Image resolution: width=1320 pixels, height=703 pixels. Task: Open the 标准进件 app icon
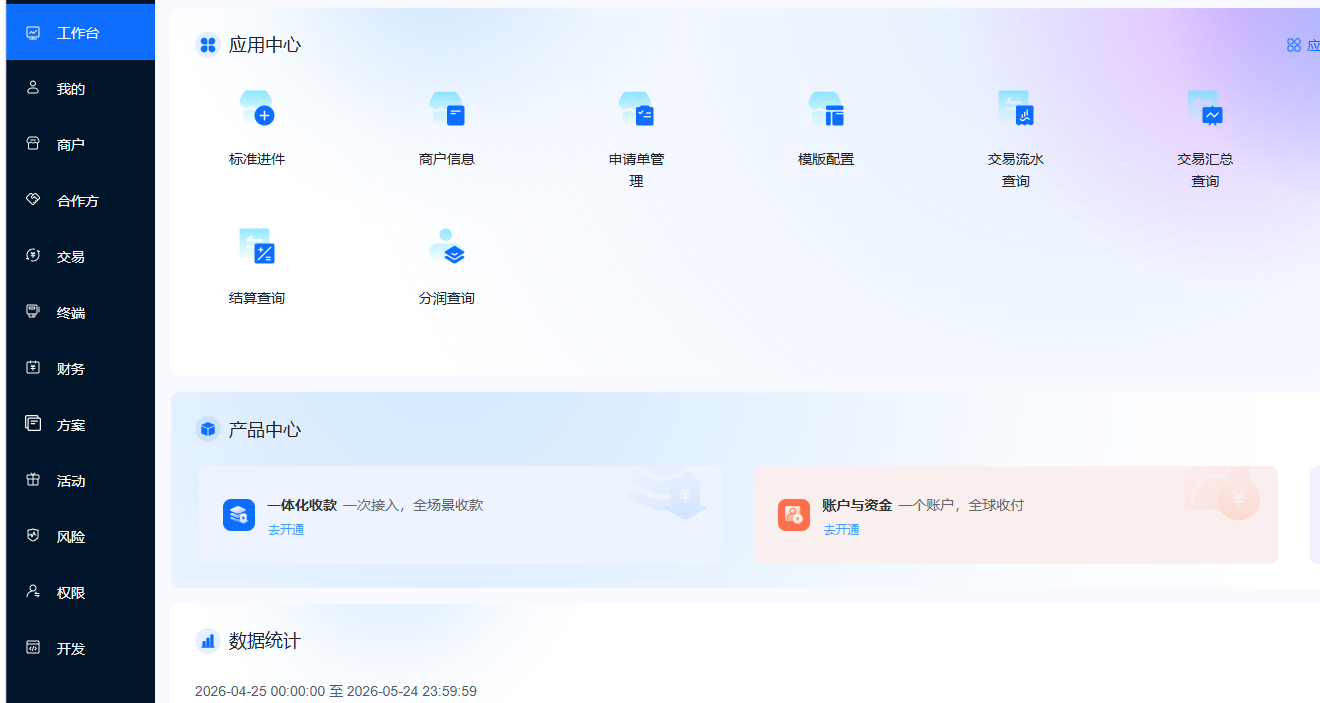(x=257, y=108)
